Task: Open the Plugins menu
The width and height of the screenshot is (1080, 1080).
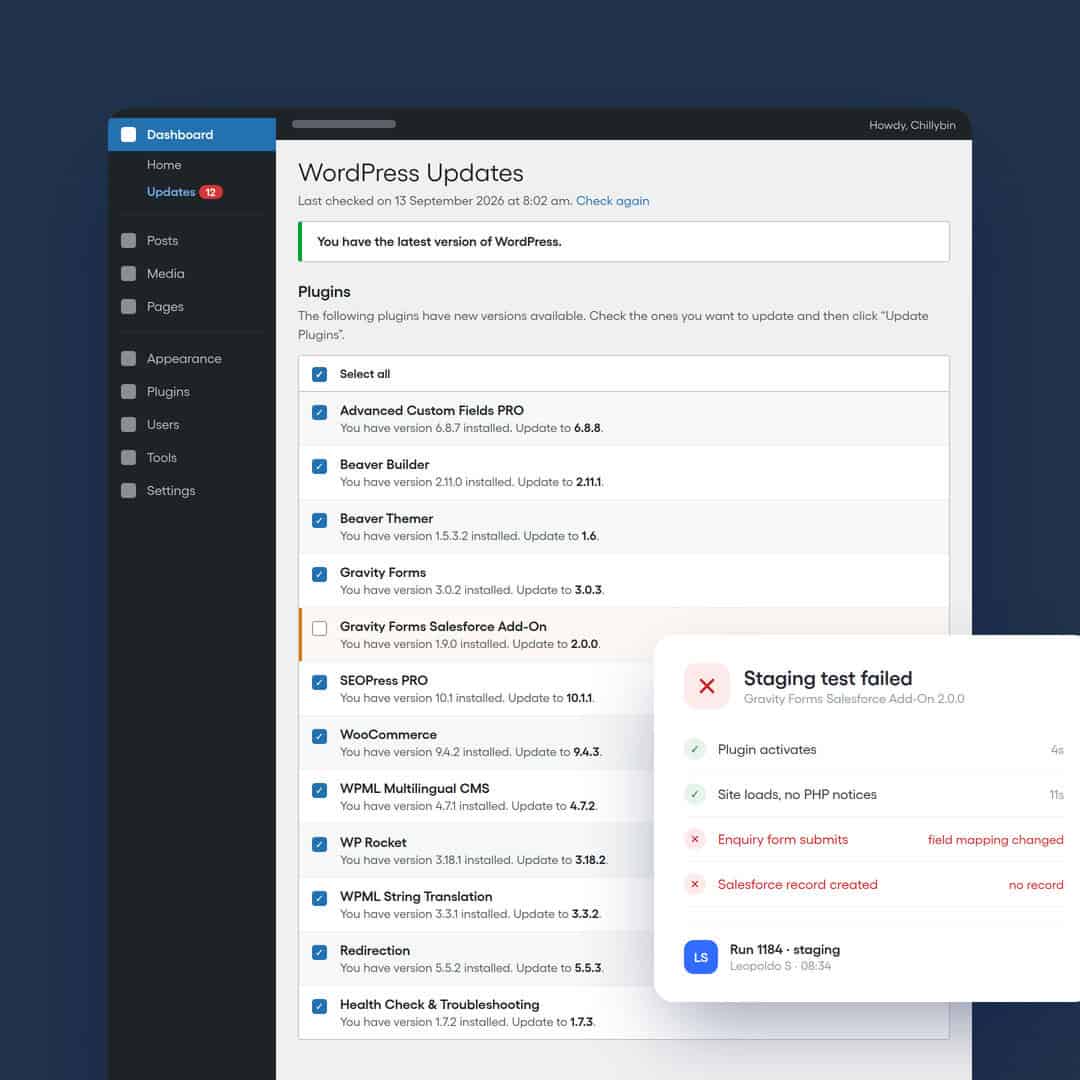Action: click(x=168, y=391)
